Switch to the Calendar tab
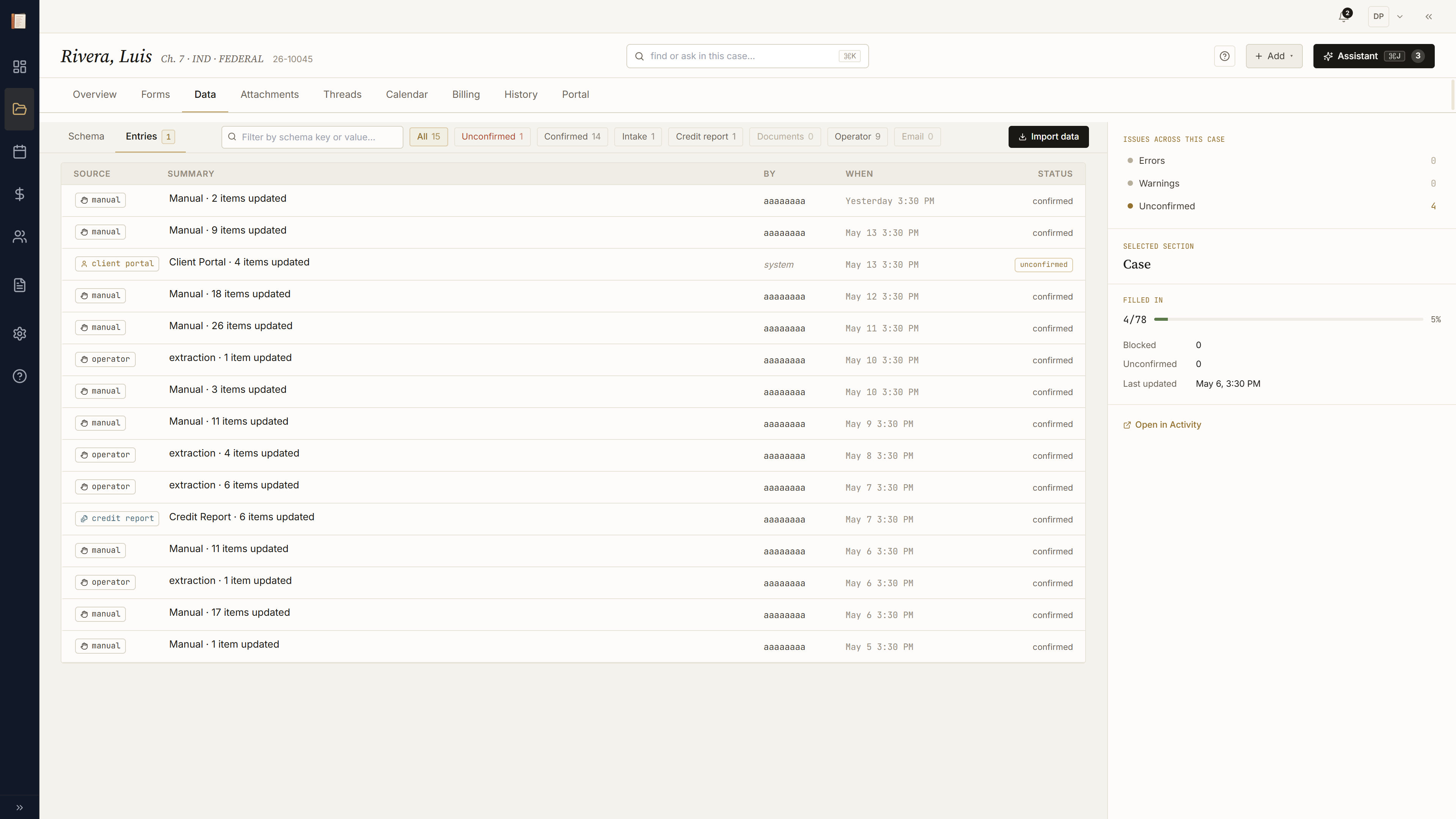Viewport: 1456px width, 819px height. coord(406,94)
